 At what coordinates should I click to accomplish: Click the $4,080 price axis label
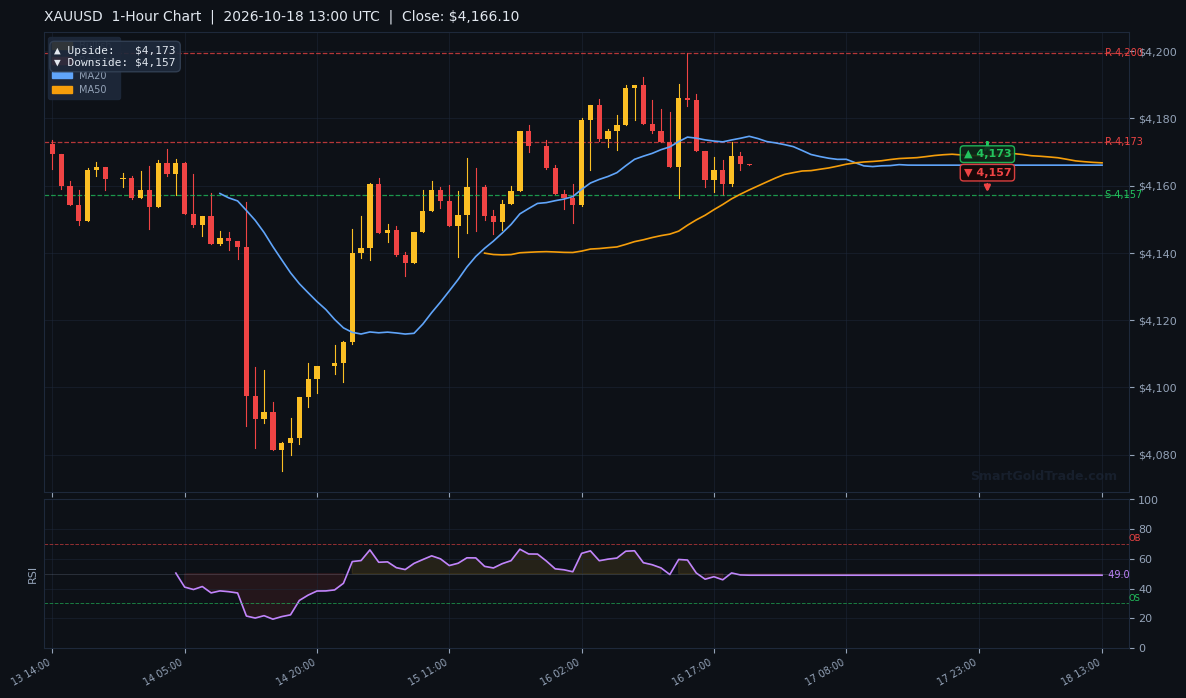coord(1157,455)
